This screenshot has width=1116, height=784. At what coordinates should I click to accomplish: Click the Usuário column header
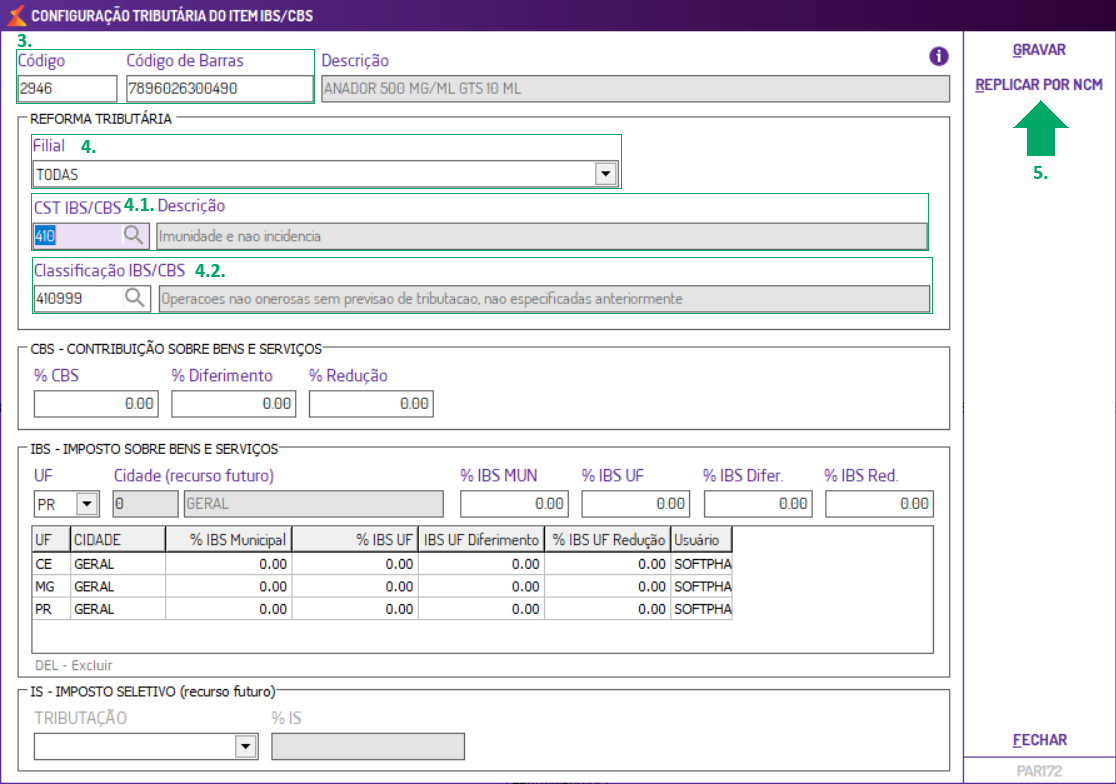click(701, 540)
